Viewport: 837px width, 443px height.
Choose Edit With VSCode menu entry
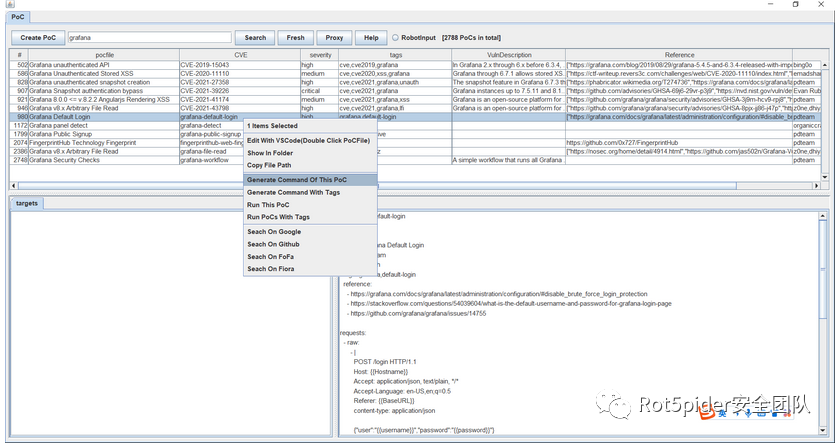point(309,140)
